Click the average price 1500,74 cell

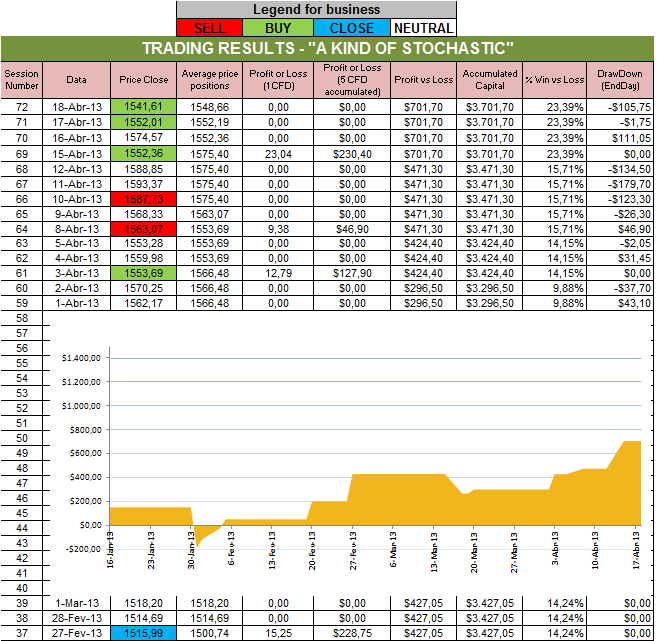click(x=210, y=633)
